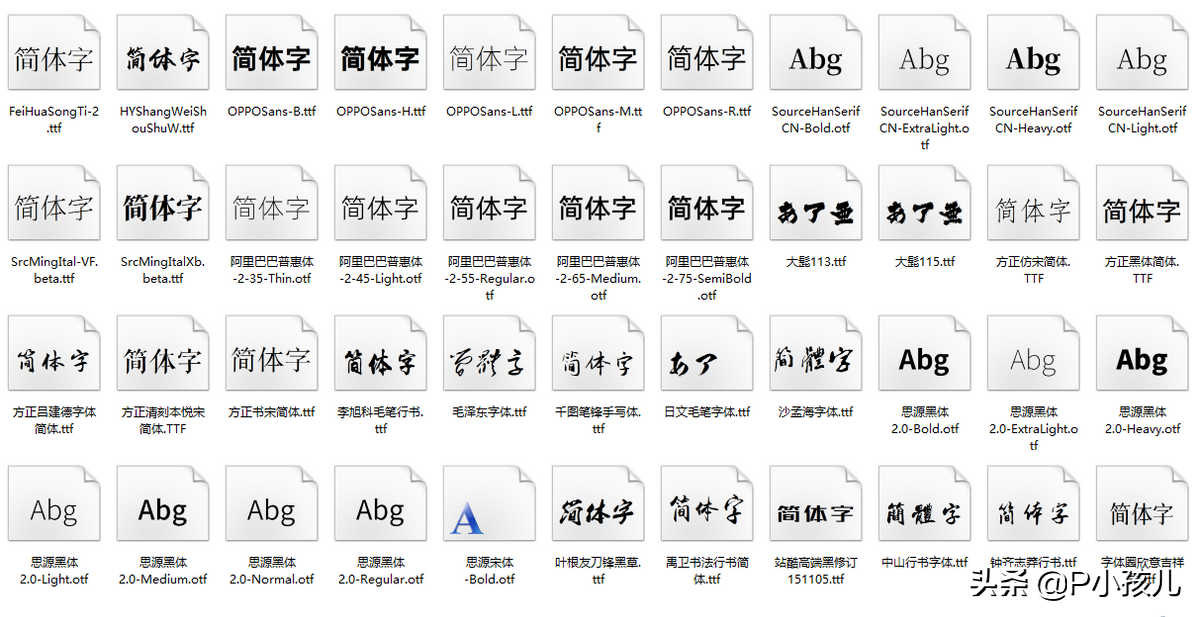Select the 思源宋体-Bold.otf file name

pos(489,571)
